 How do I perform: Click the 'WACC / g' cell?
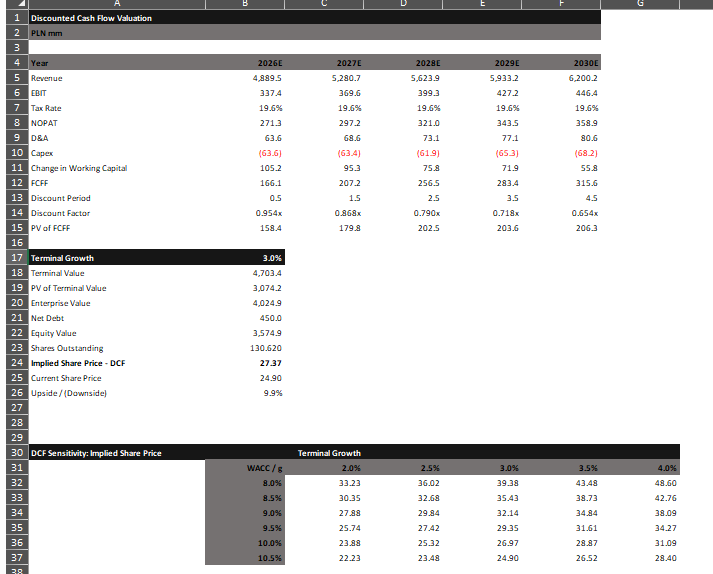(x=265, y=468)
